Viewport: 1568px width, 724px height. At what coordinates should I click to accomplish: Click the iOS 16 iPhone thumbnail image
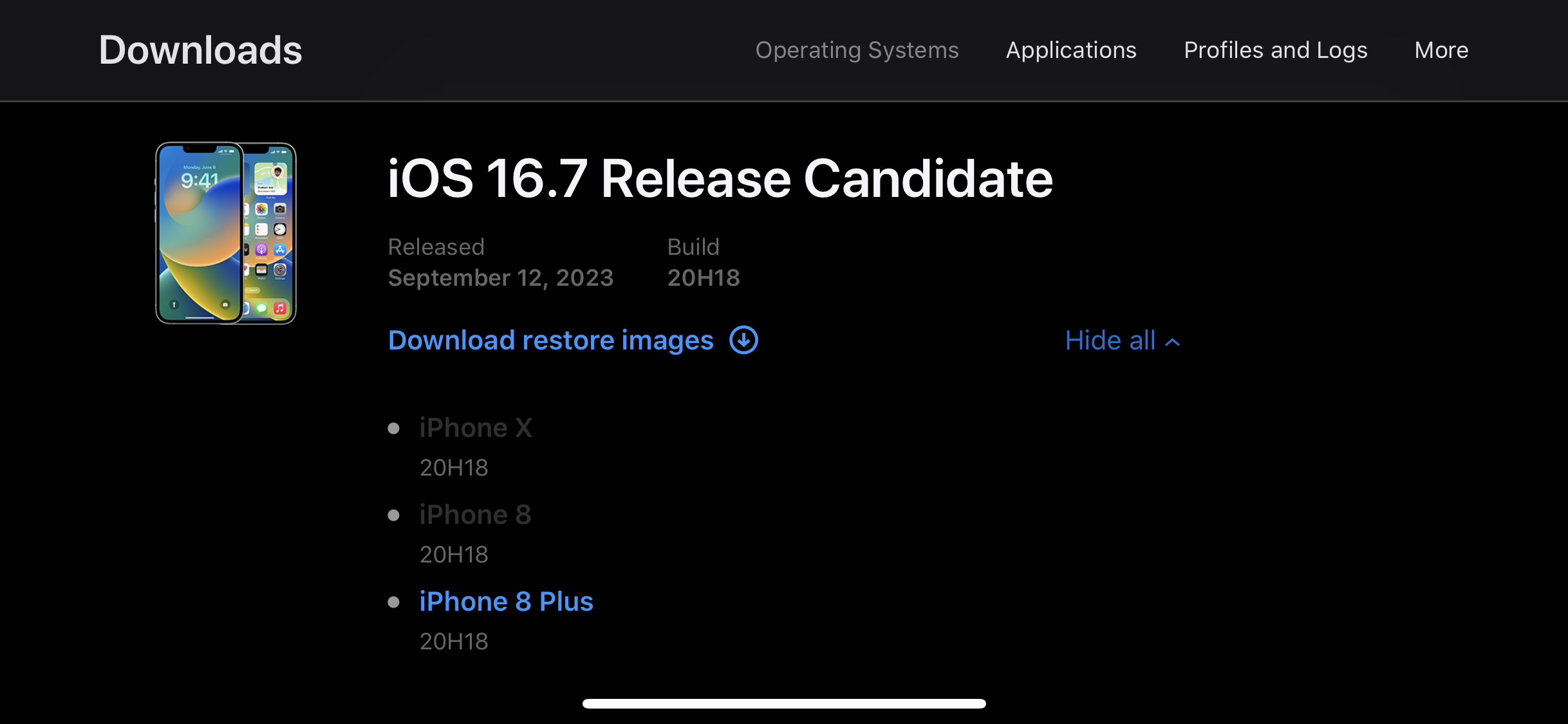[225, 233]
